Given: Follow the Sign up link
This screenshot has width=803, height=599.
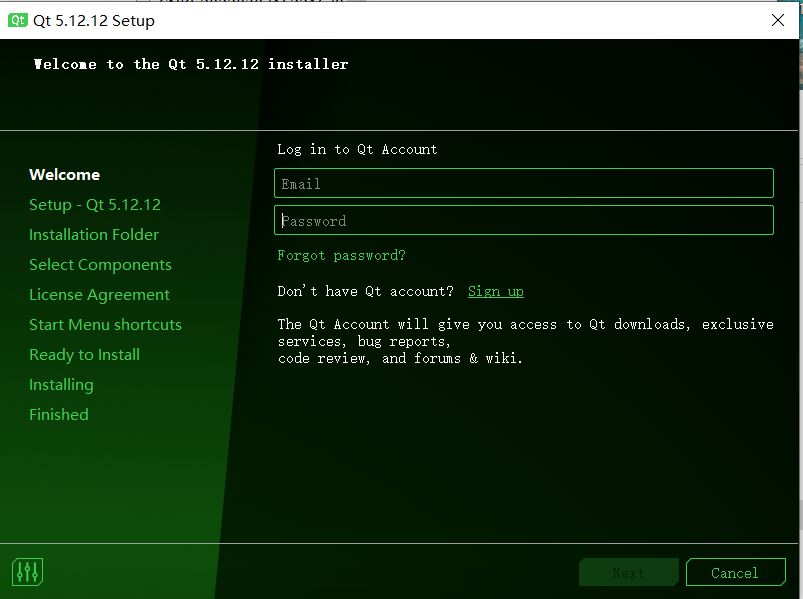Looking at the screenshot, I should [496, 291].
